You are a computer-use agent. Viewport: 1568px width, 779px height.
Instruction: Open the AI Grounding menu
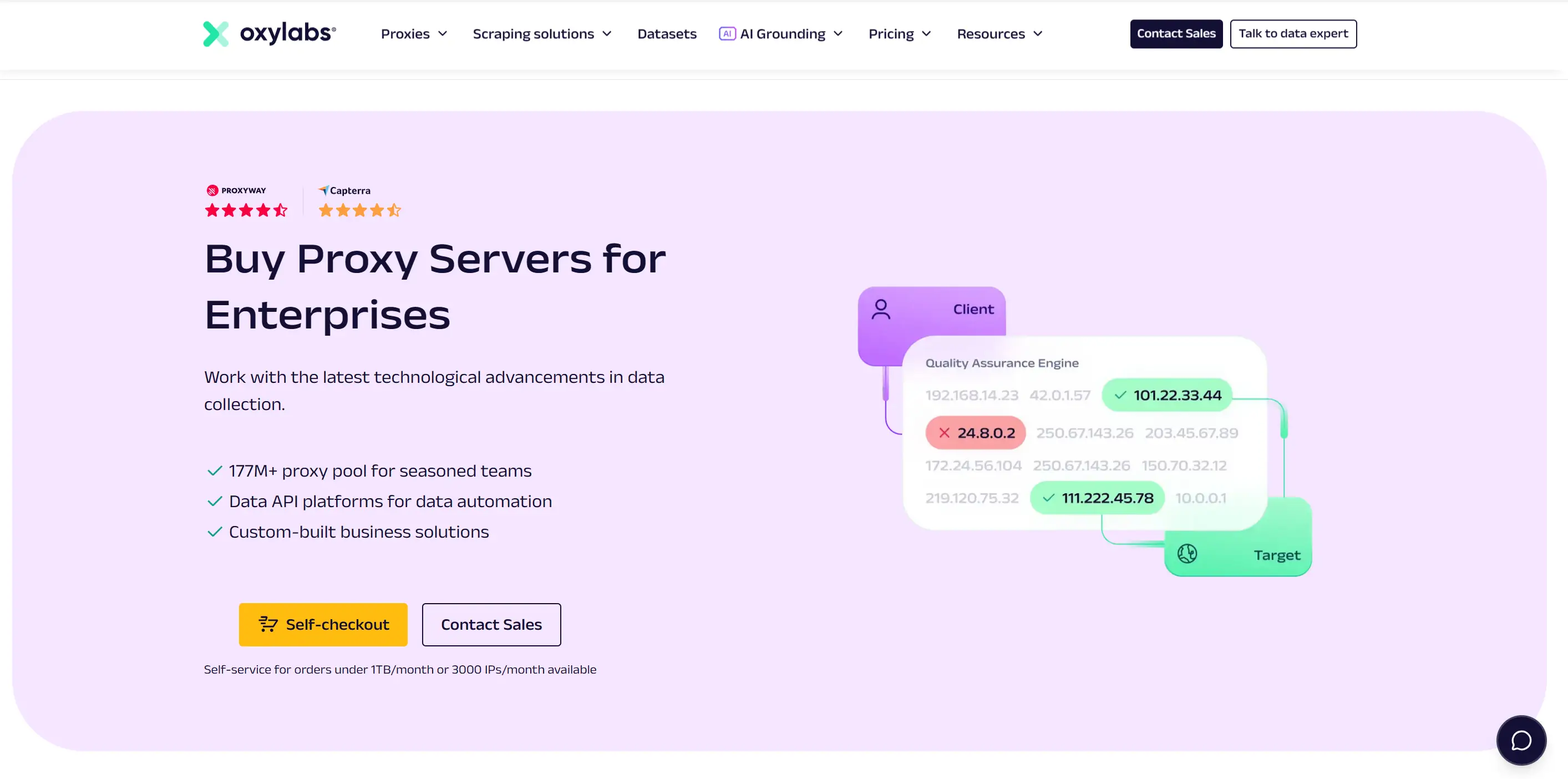[x=782, y=33]
